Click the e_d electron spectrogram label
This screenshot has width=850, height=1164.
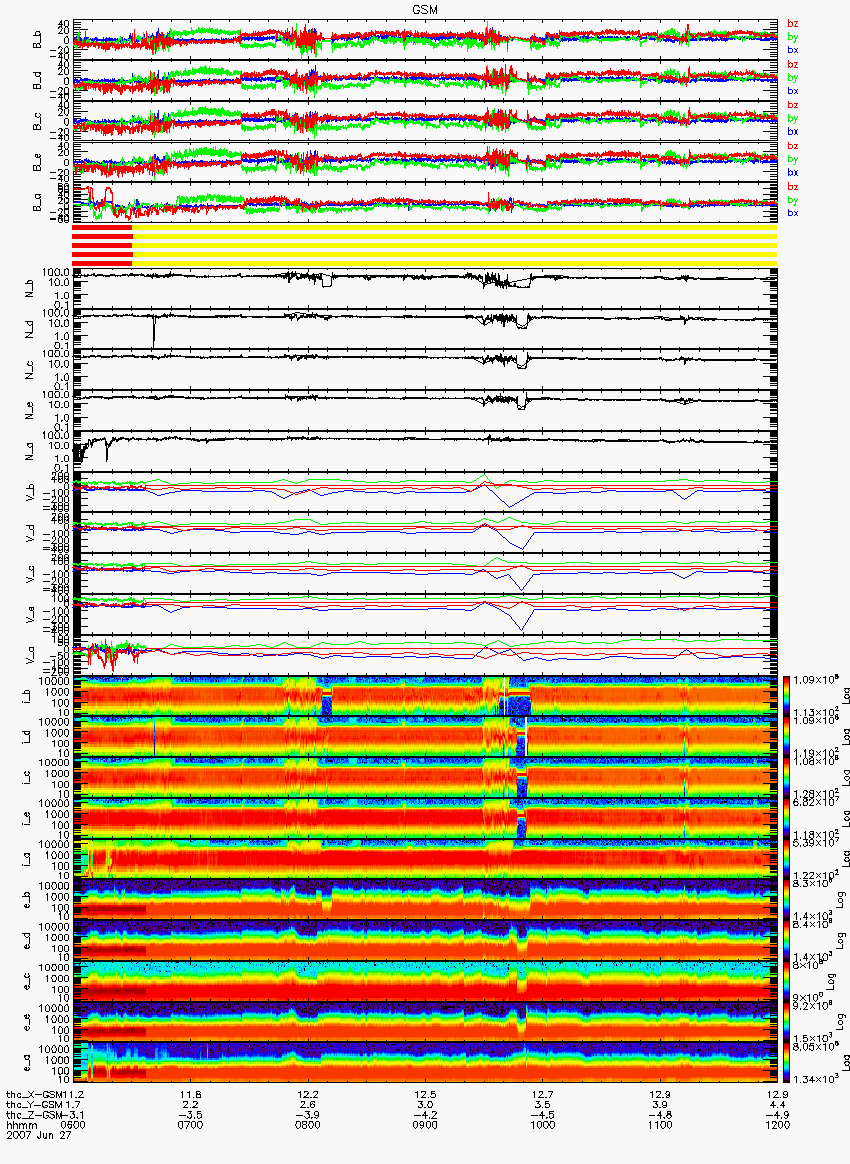tap(27, 941)
